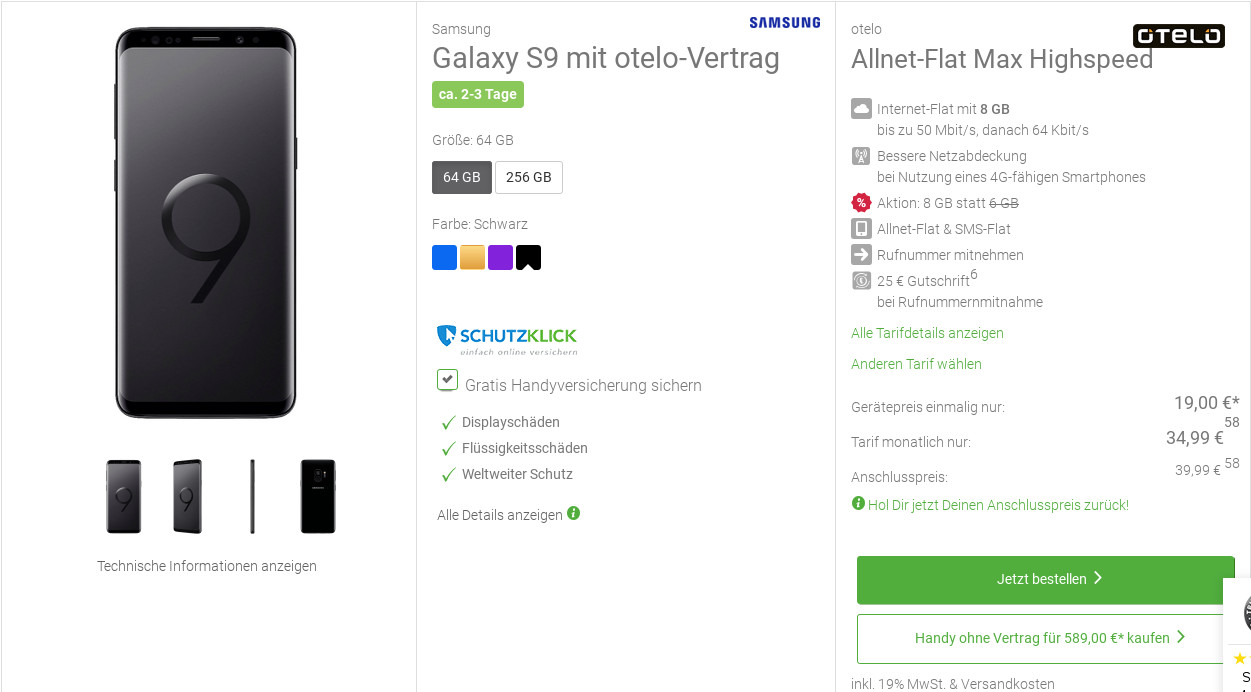Image resolution: width=1251 pixels, height=692 pixels.
Task: Click the otelo logo top right
Action: coord(1178,35)
